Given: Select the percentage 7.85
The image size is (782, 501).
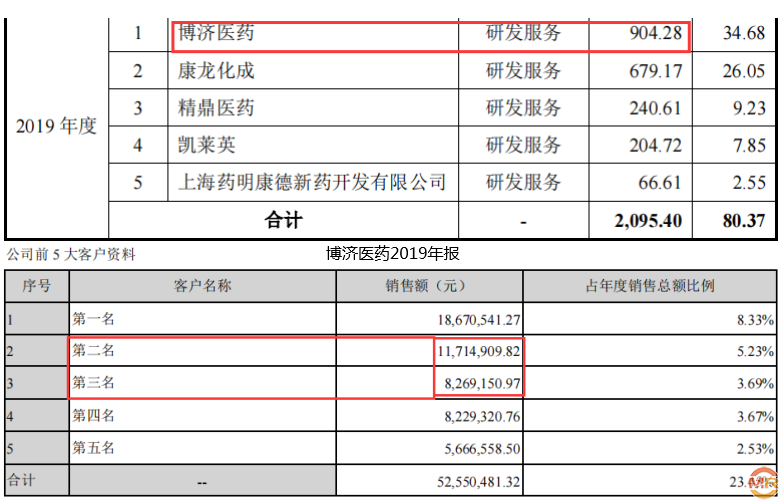Looking at the screenshot, I should (x=749, y=146).
